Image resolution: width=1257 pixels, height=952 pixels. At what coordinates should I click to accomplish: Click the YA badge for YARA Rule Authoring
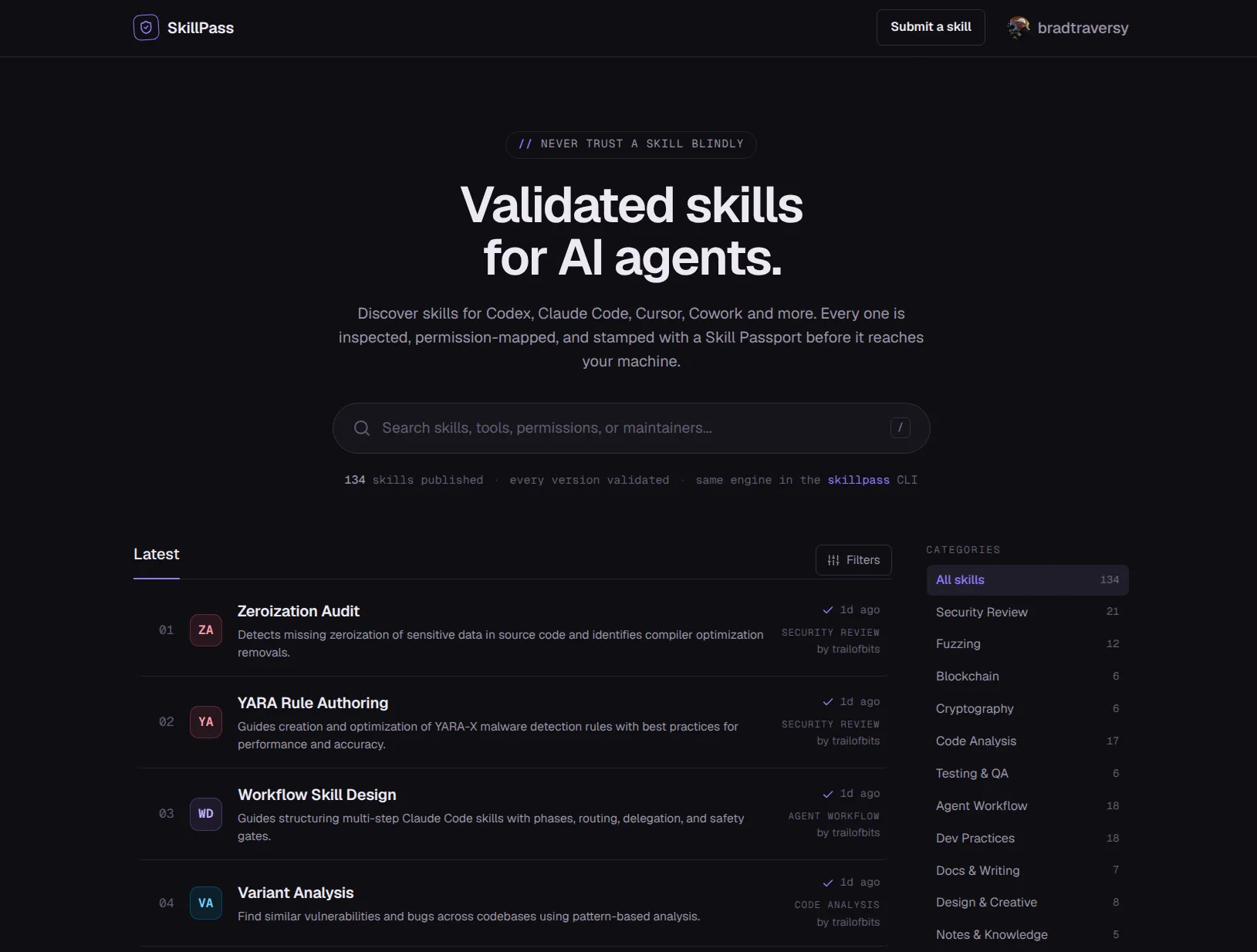point(206,722)
